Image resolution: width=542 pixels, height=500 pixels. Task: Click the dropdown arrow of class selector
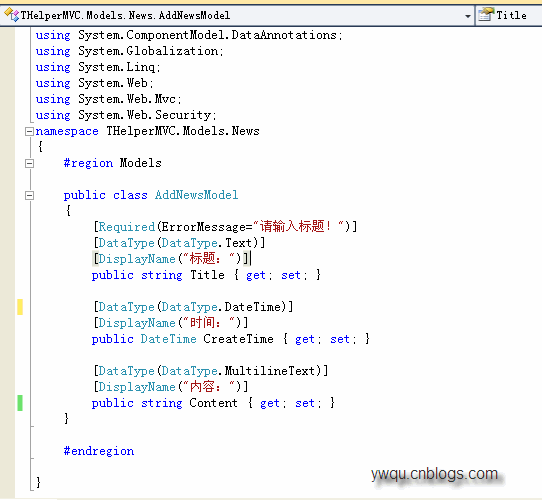[x=468, y=16]
